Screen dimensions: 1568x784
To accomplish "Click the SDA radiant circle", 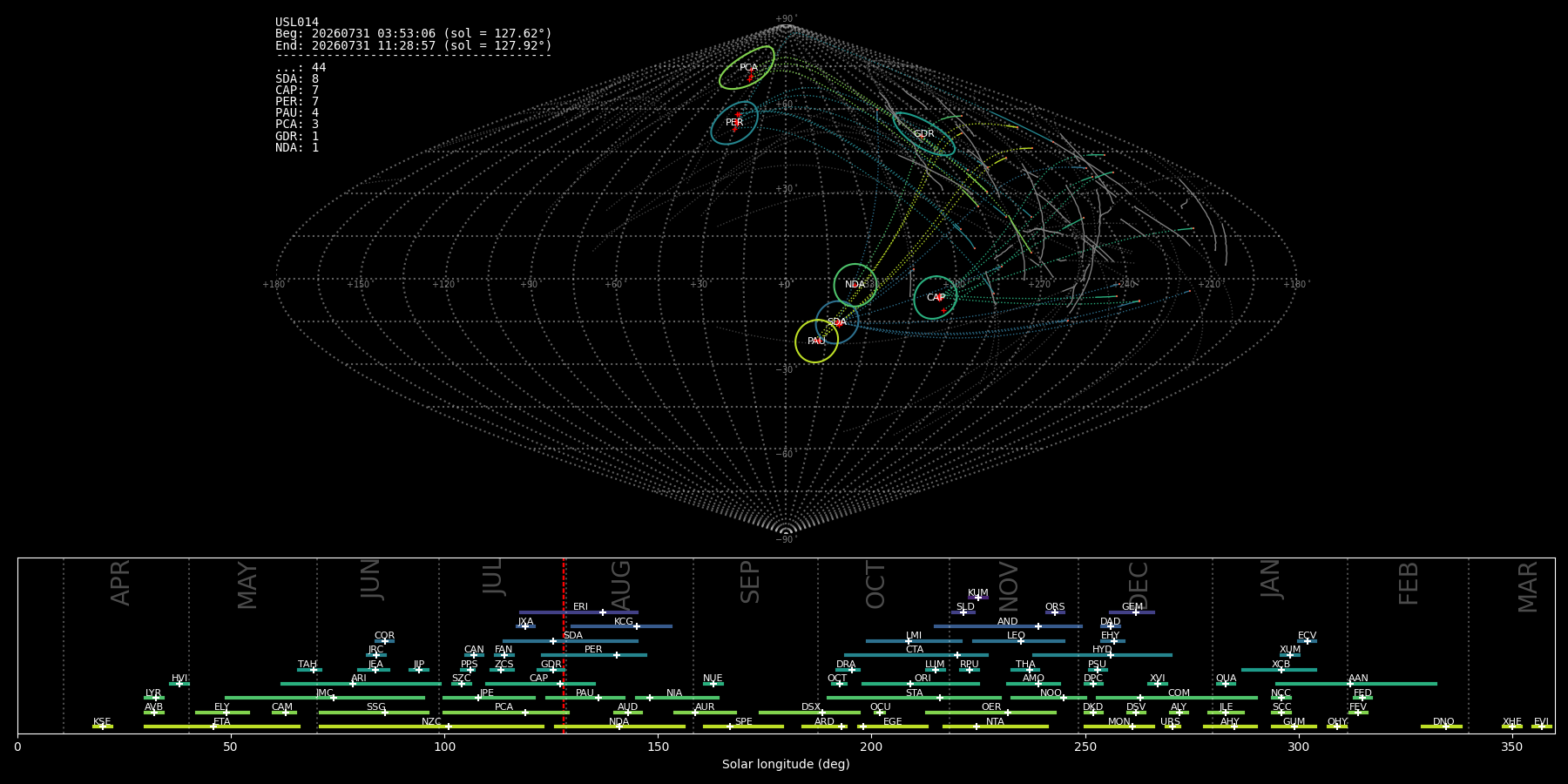I will (x=837, y=322).
